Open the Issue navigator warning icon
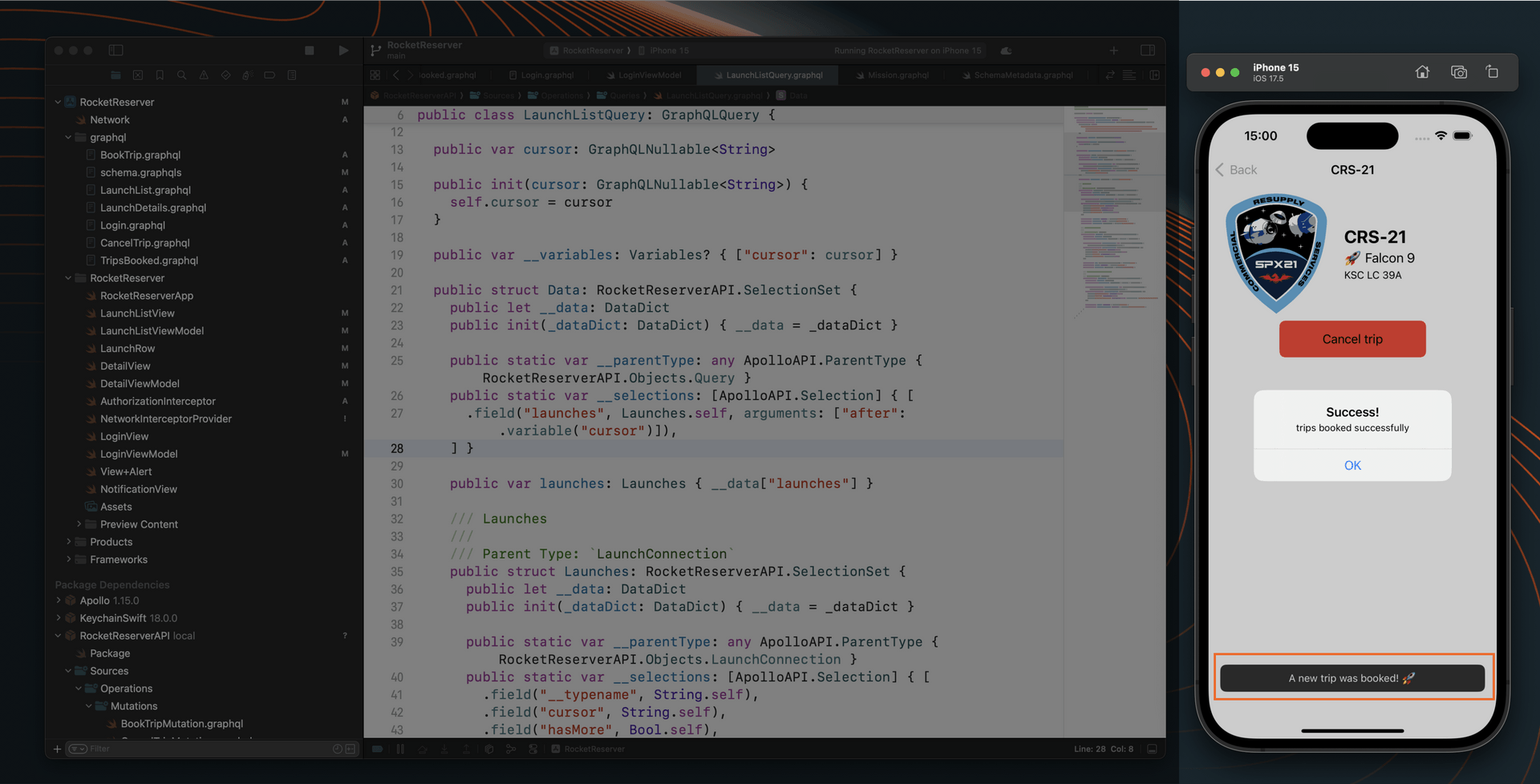1540x784 pixels. coord(204,75)
